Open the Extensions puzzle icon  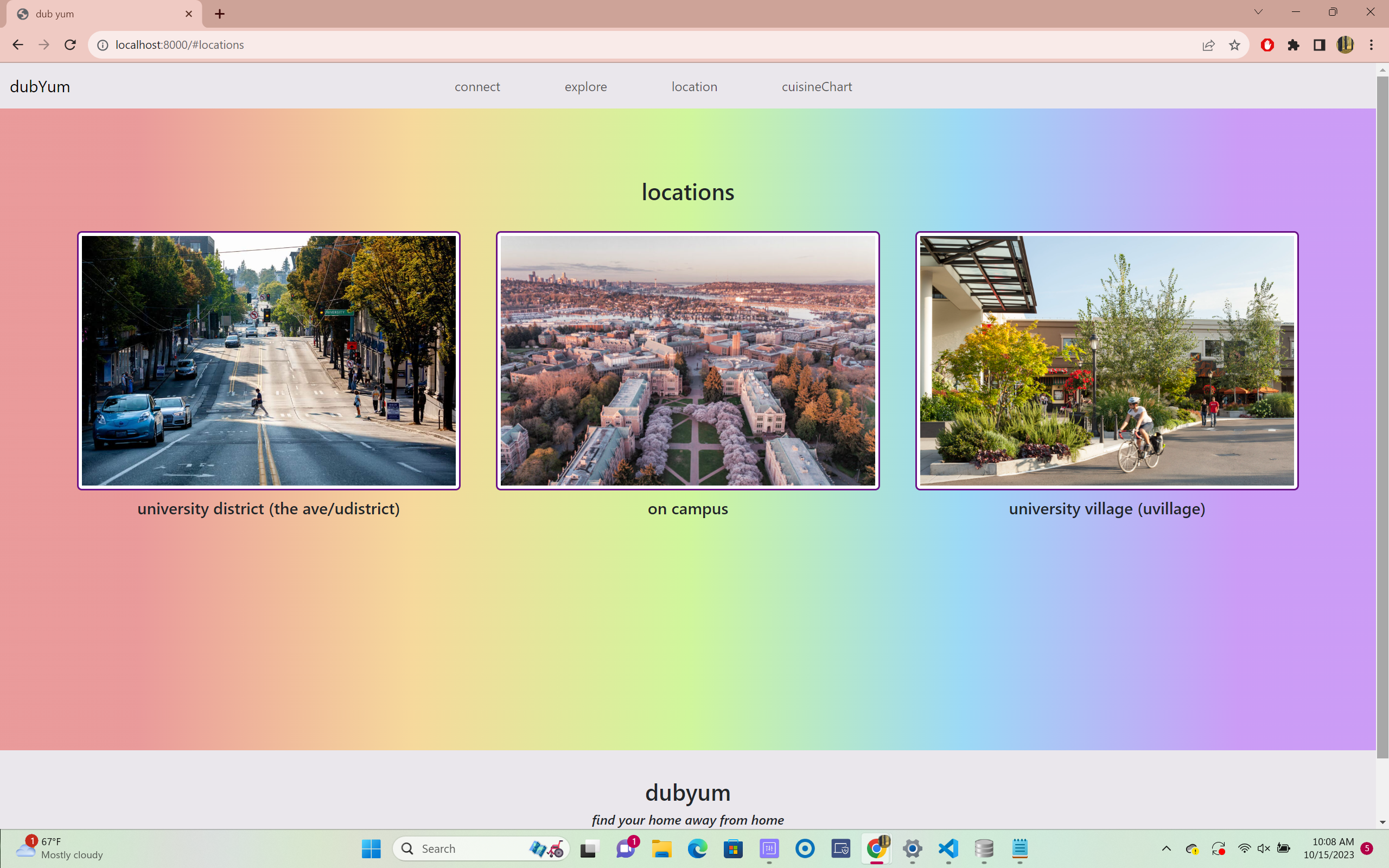1293,45
